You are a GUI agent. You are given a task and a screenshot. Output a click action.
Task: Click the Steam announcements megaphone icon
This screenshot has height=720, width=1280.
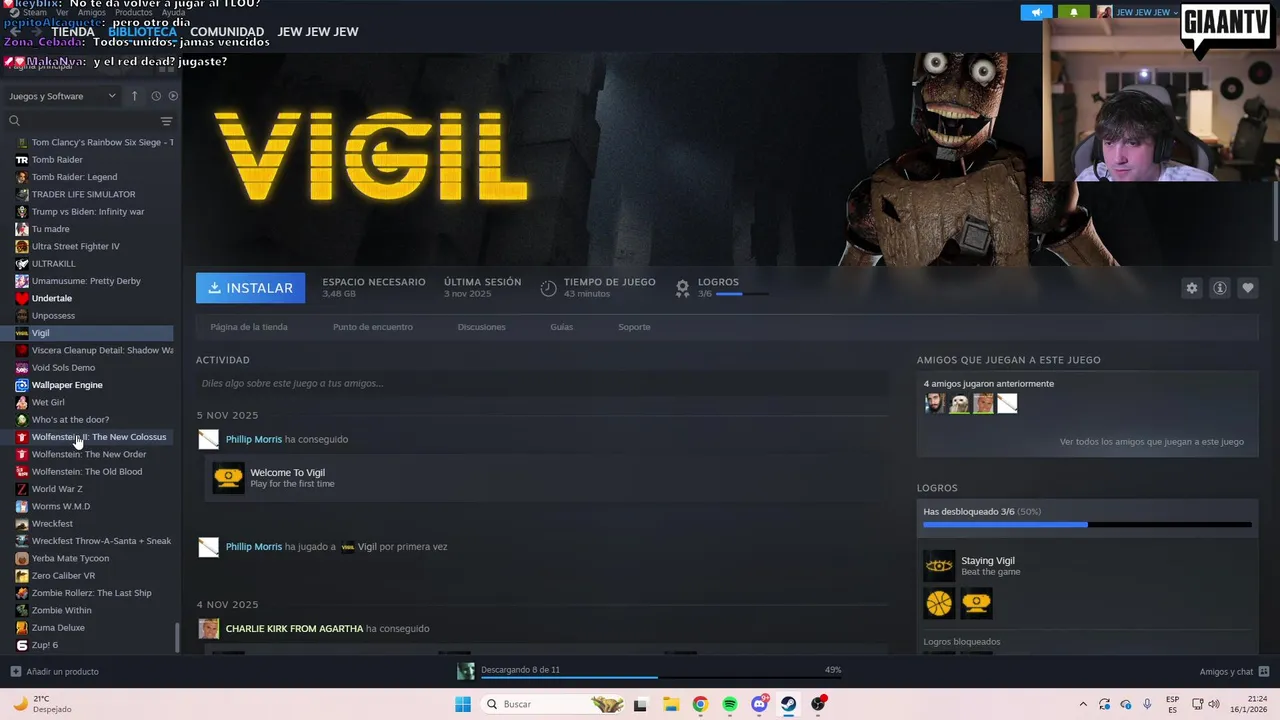(x=1037, y=12)
